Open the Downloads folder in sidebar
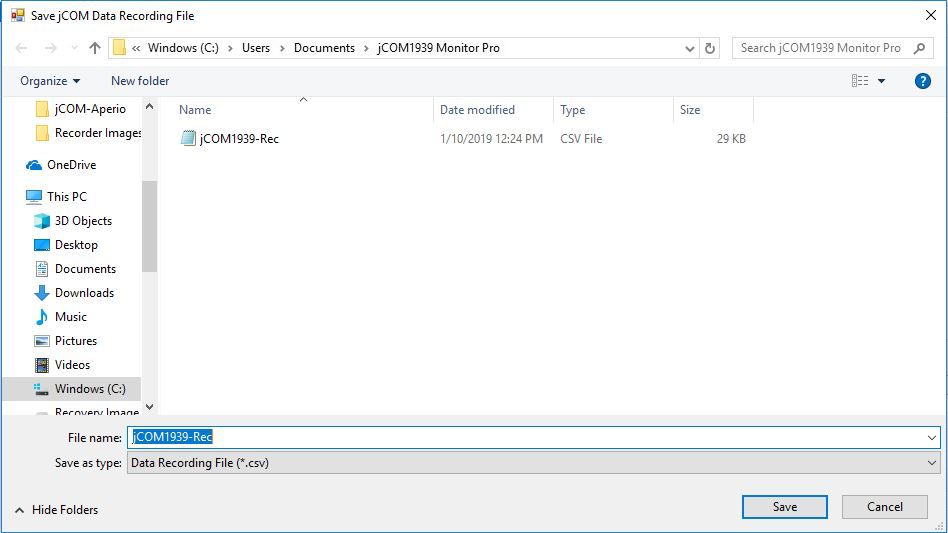 (84, 293)
